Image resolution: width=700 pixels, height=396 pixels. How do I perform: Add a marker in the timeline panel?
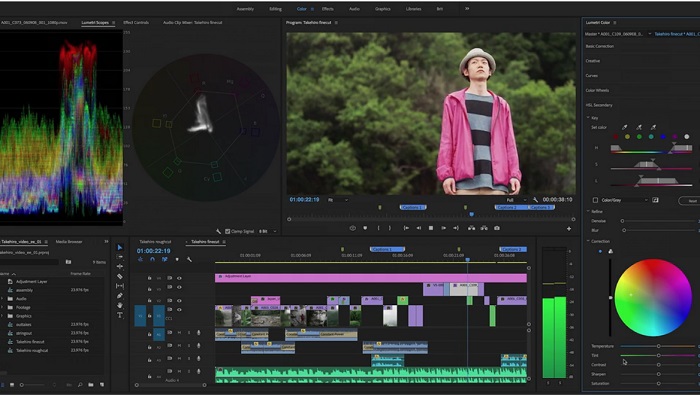[177, 259]
